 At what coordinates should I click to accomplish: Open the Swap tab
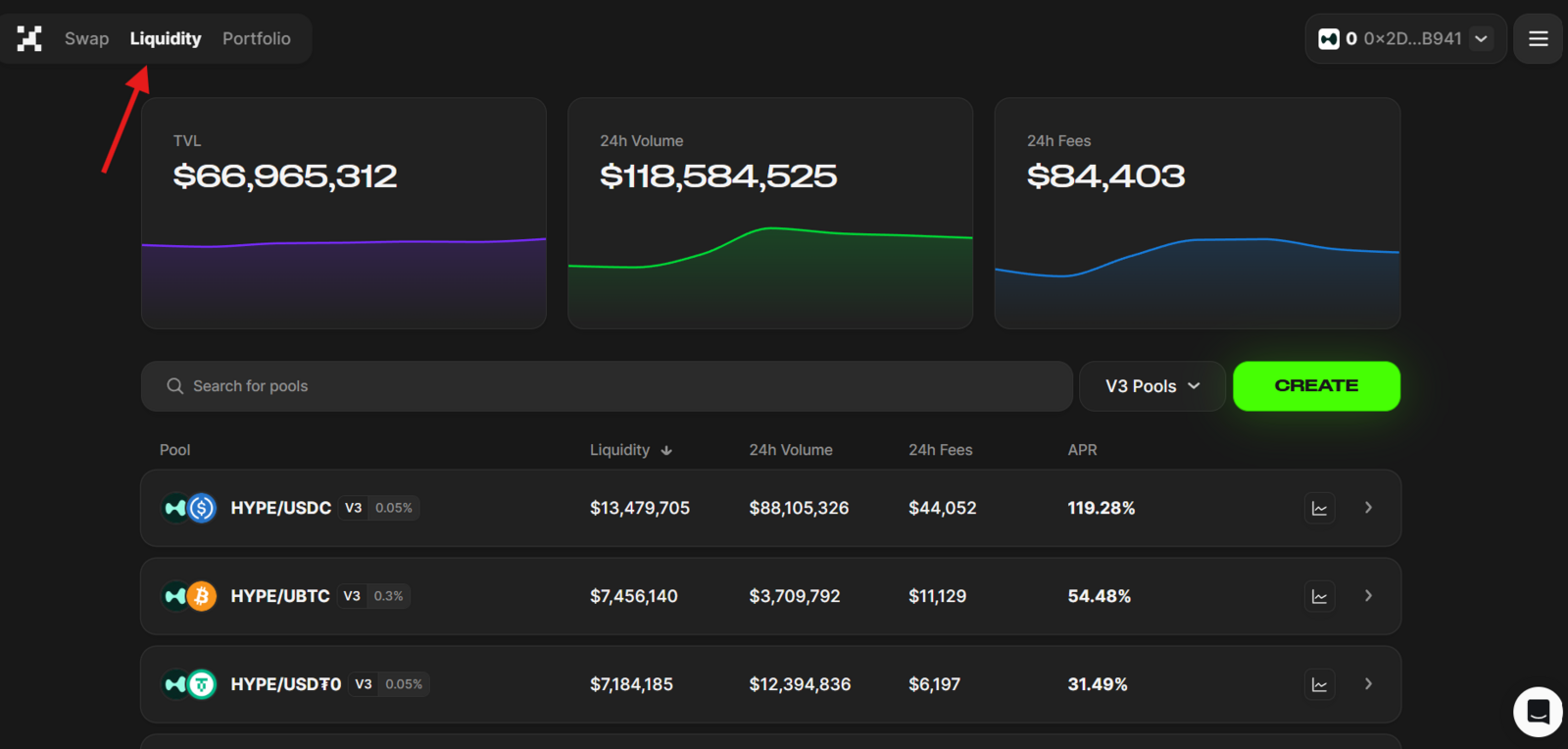point(86,39)
